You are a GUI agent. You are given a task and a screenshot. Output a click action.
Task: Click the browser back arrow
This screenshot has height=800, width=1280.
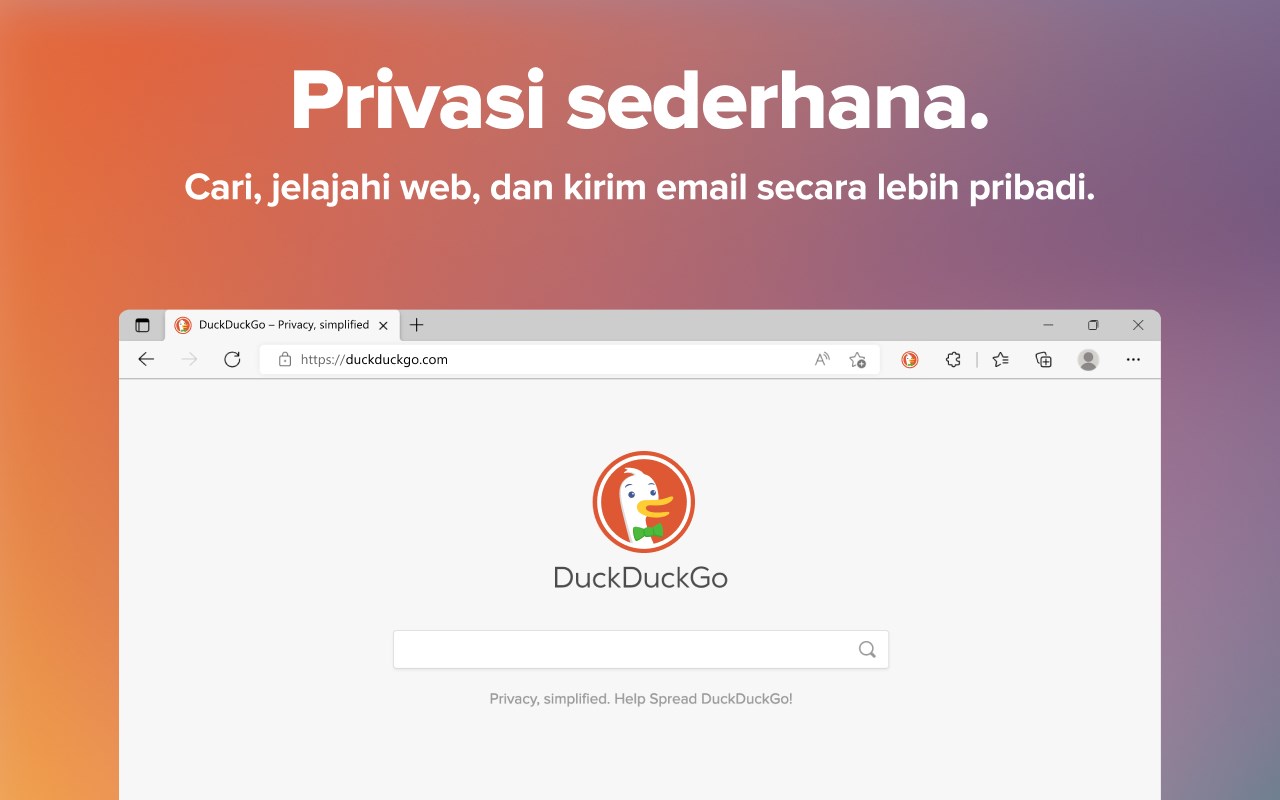(x=146, y=359)
